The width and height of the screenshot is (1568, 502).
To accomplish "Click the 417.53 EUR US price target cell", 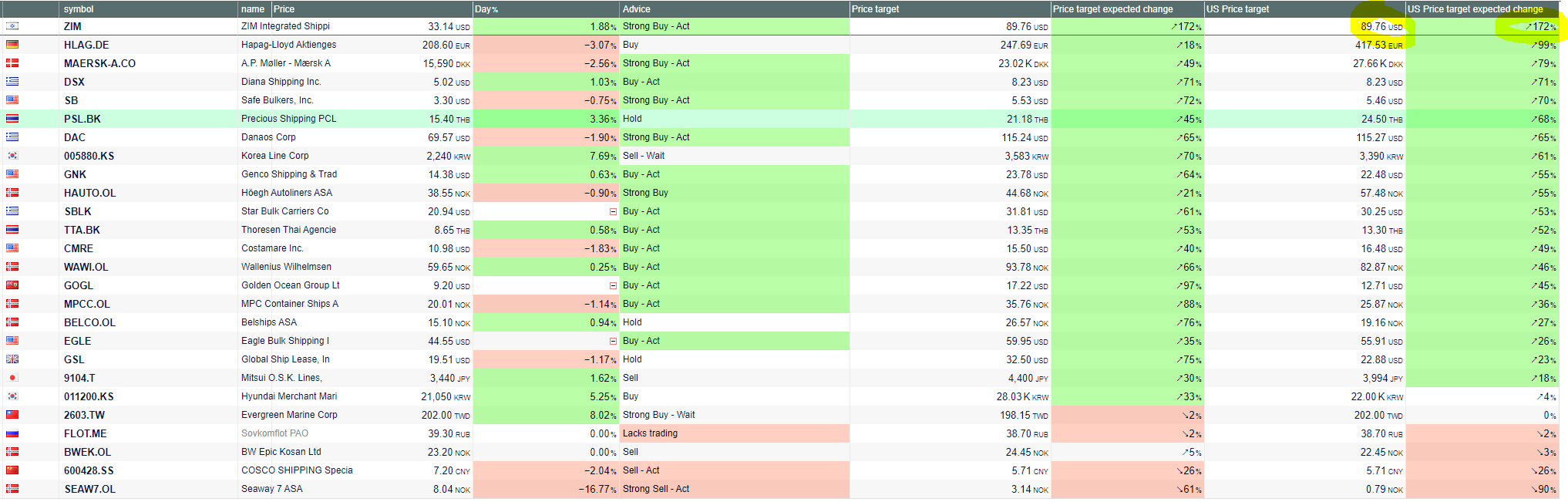I will point(1304,45).
